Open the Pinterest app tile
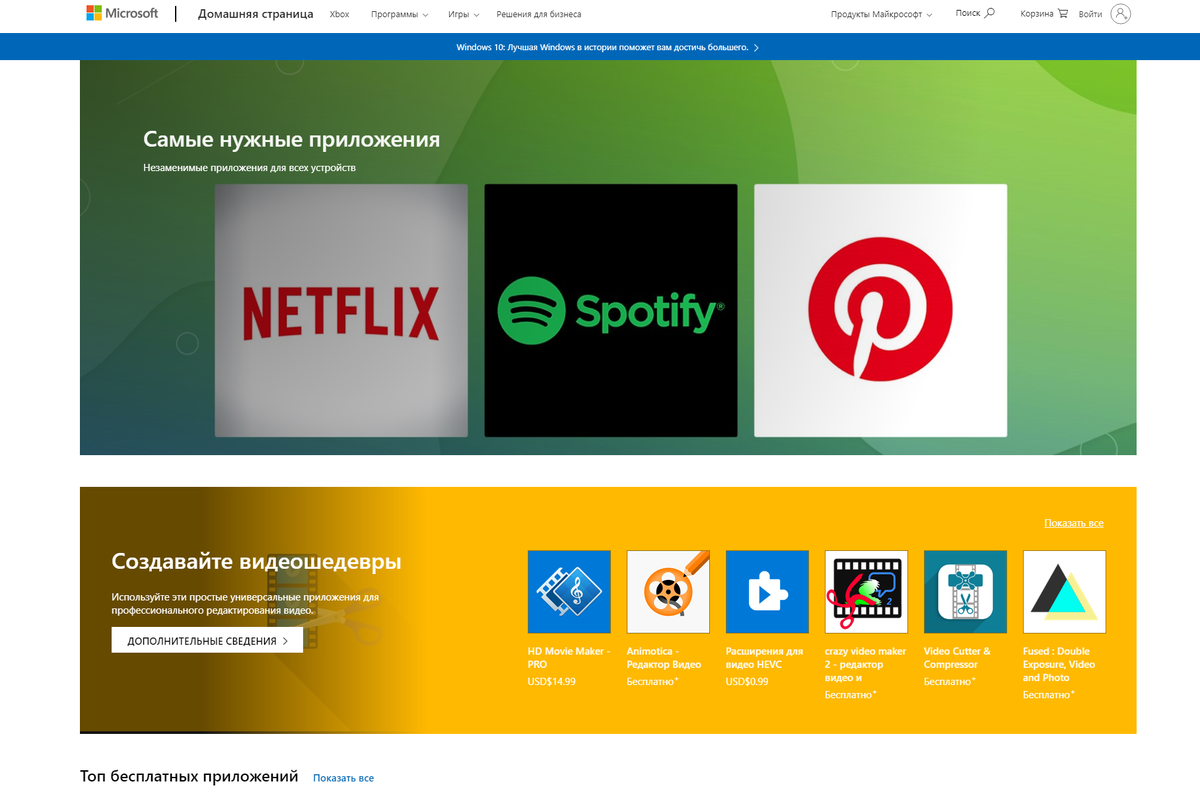The image size is (1200, 798). tap(881, 310)
